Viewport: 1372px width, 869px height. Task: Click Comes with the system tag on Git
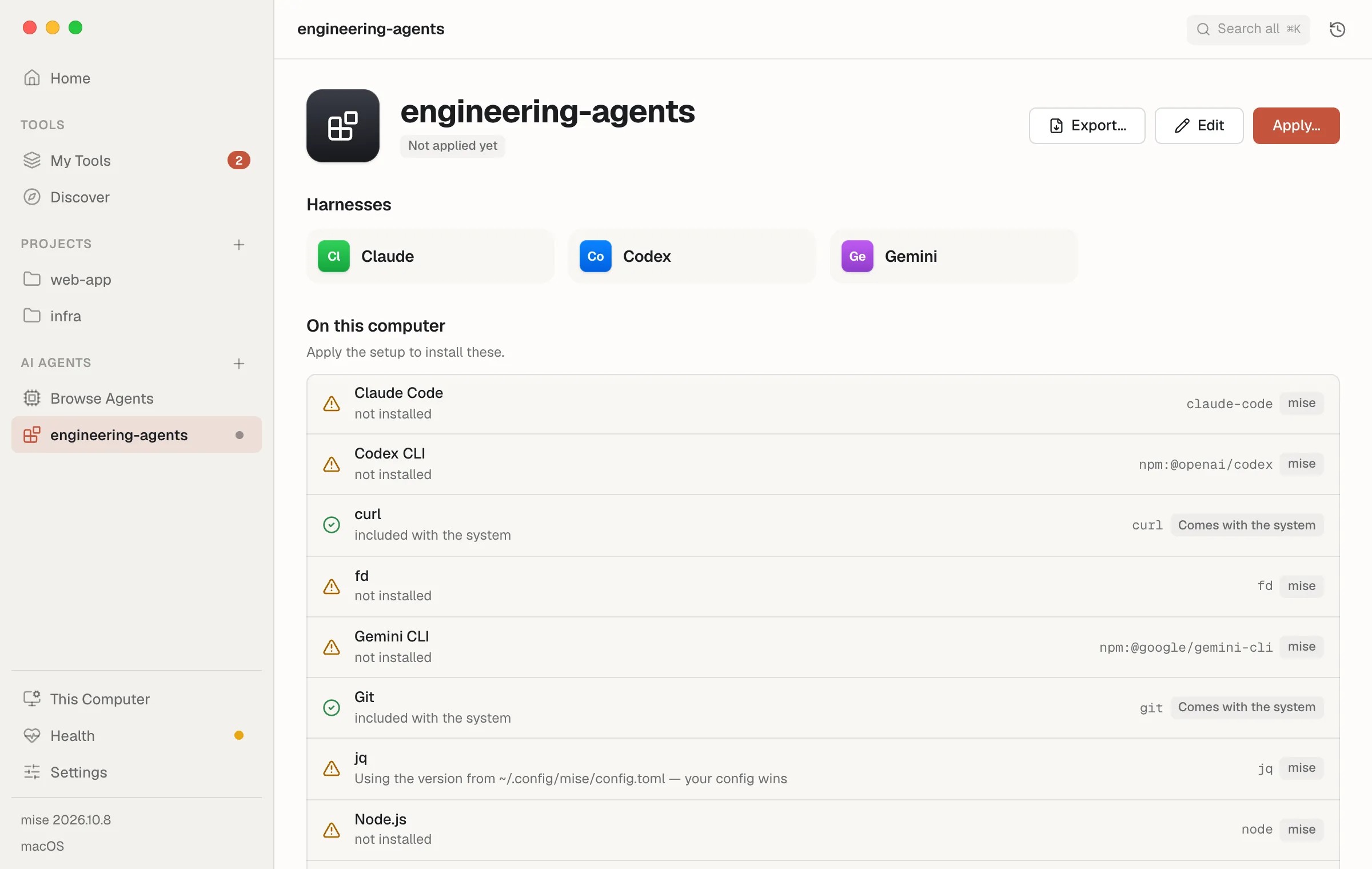(1247, 707)
